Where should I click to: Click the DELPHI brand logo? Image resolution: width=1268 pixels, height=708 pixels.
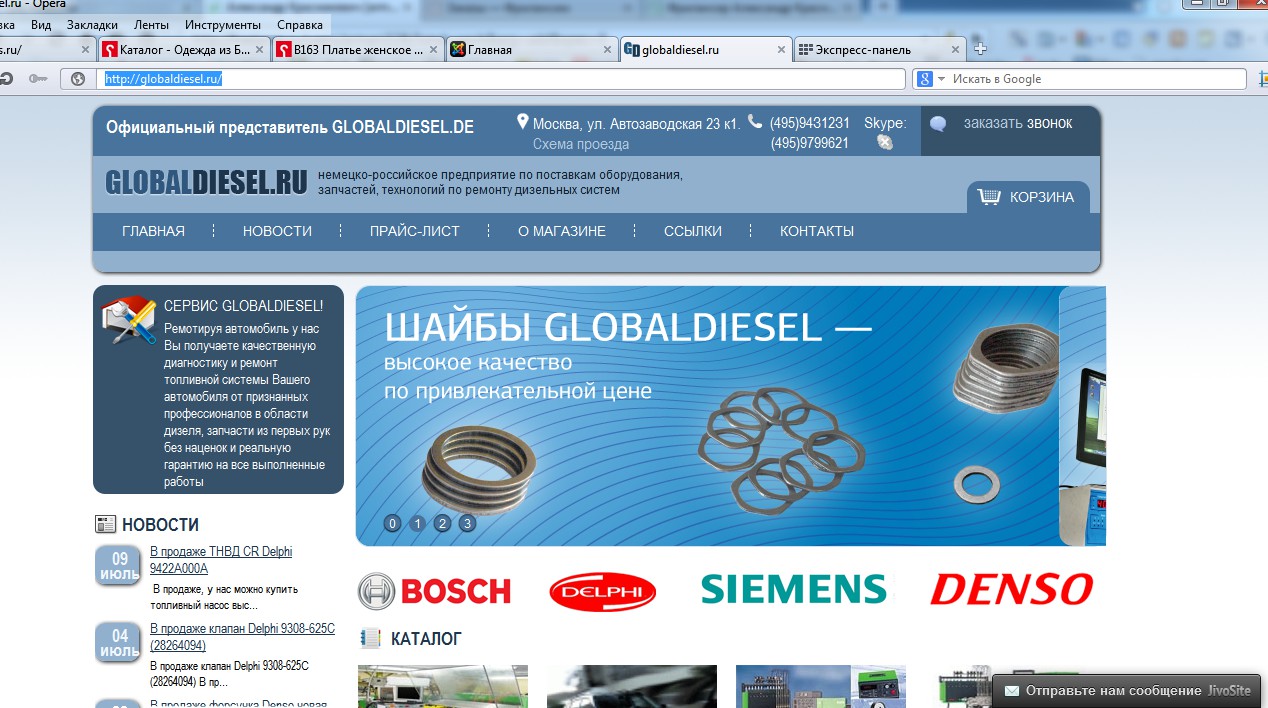click(603, 592)
